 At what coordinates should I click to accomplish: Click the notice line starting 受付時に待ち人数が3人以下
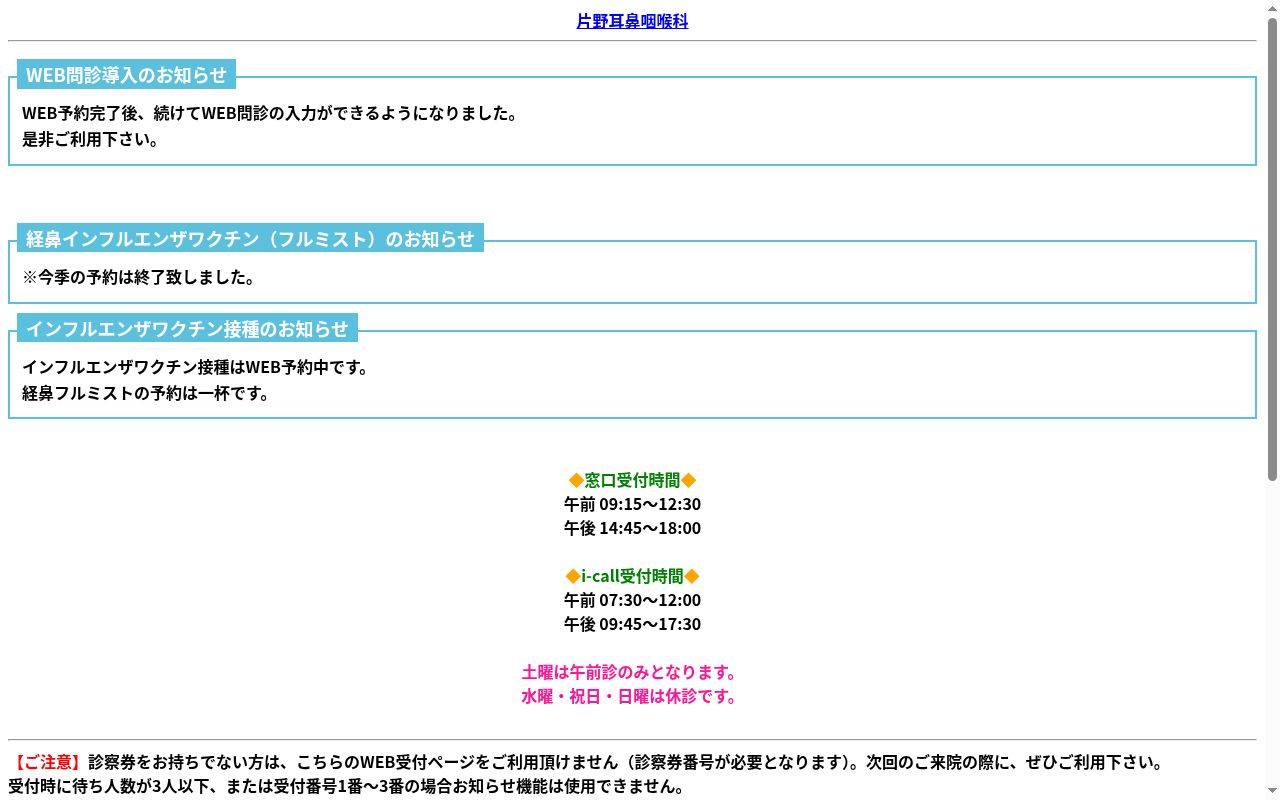(x=346, y=787)
